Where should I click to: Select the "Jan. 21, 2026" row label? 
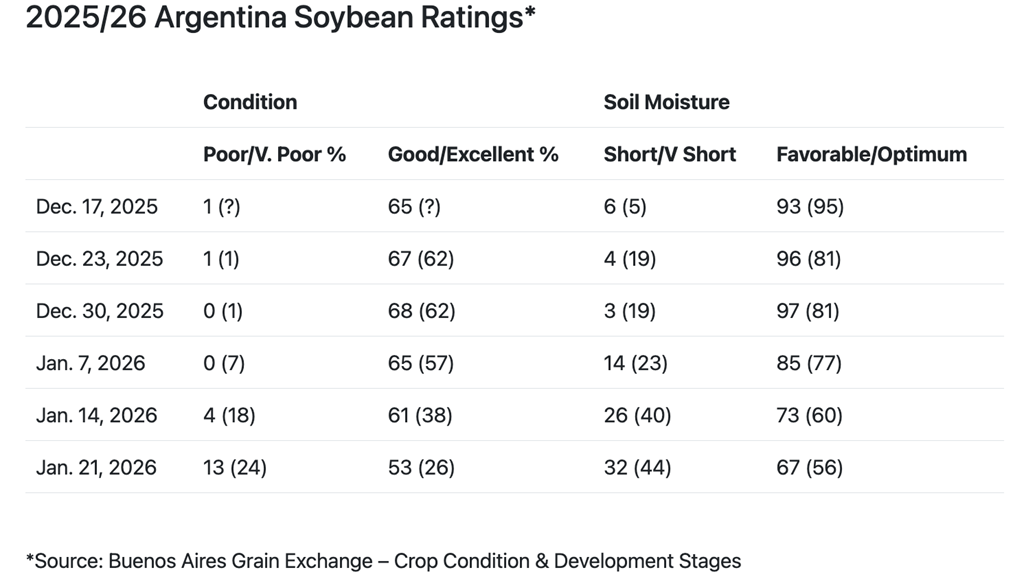(96, 467)
